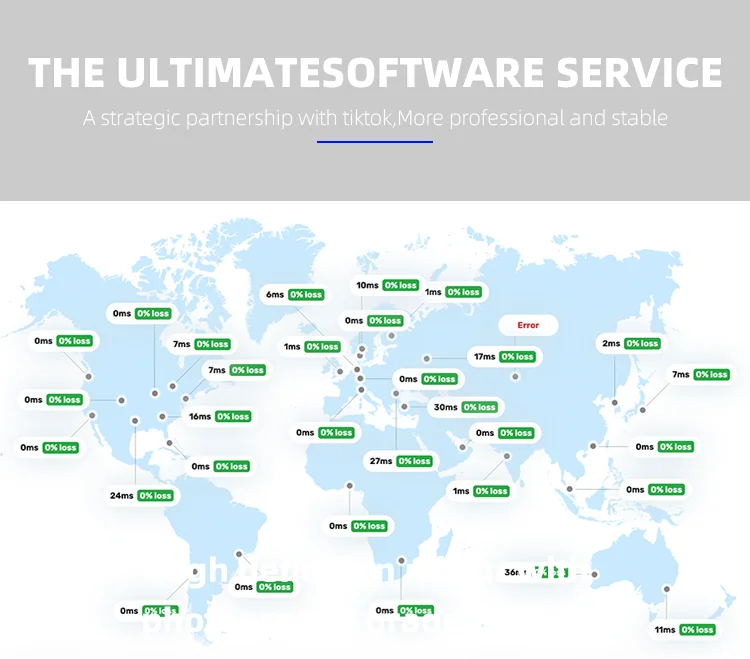Viewport: 750px width, 659px height.
Task: Click the map dot linked to 2ms label
Action: pyautogui.click(x=615, y=403)
